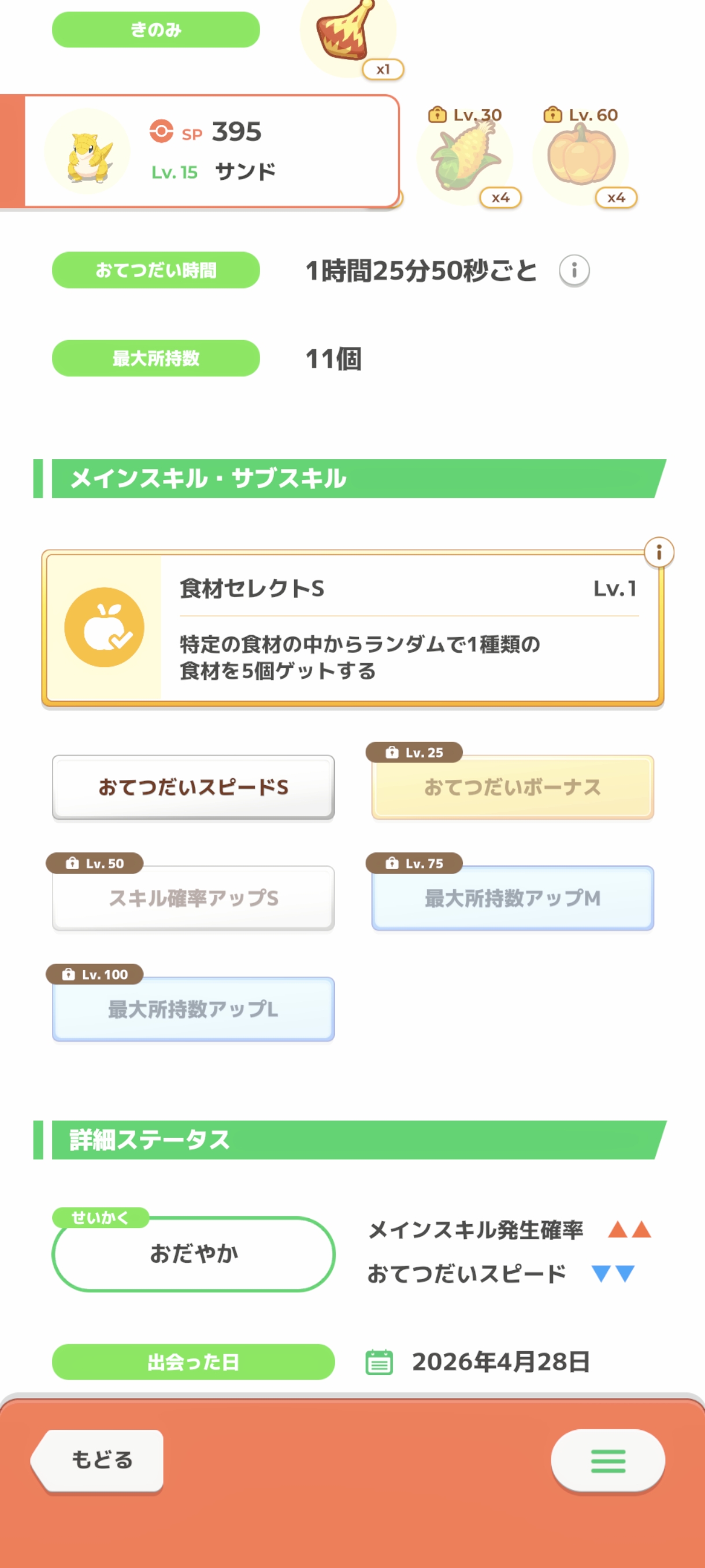
Task: Tap the Sandshrew portrait icon
Action: coord(88,152)
